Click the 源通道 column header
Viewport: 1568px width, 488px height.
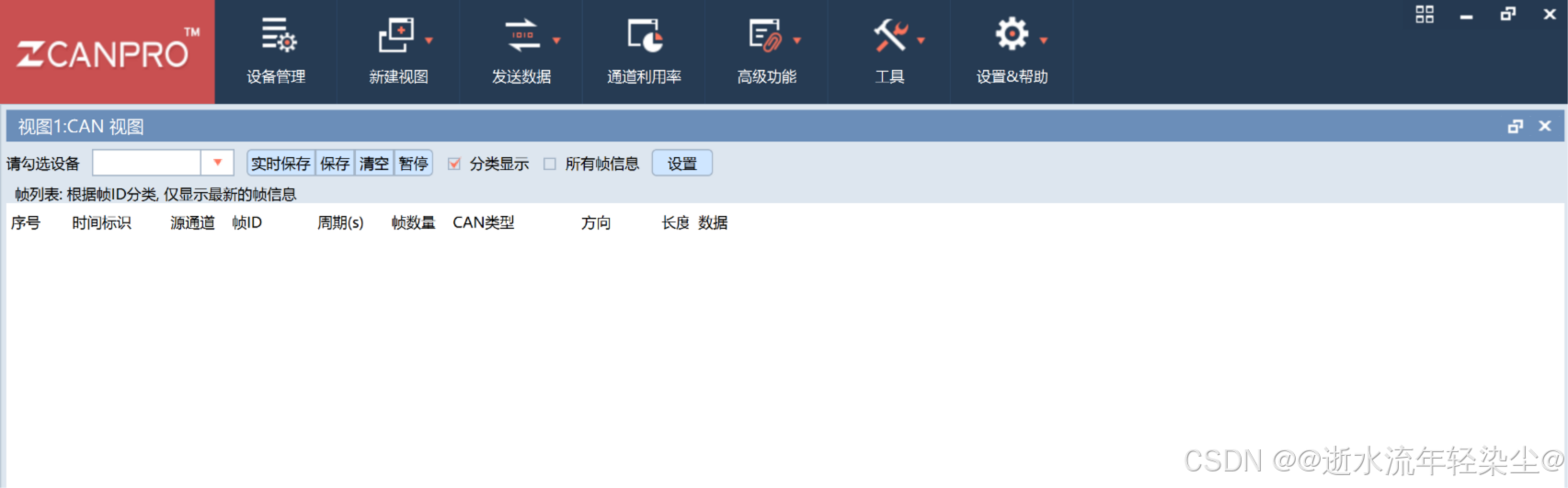tap(193, 222)
